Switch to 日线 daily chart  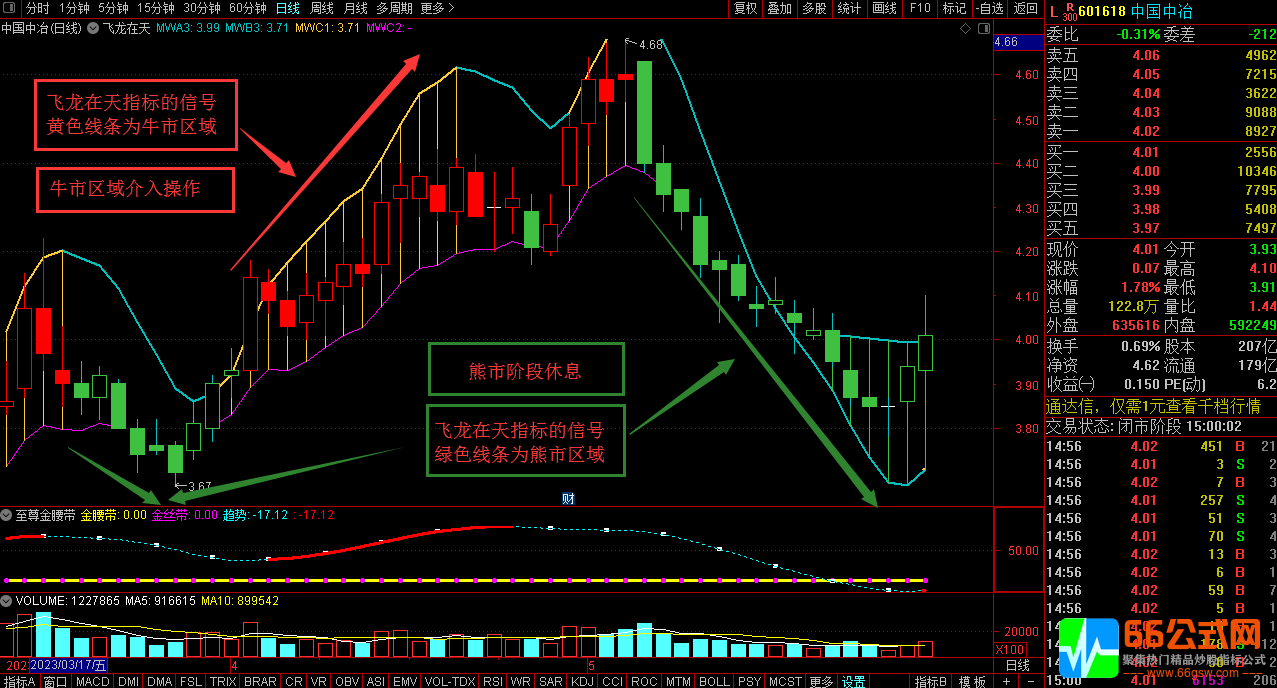point(288,8)
